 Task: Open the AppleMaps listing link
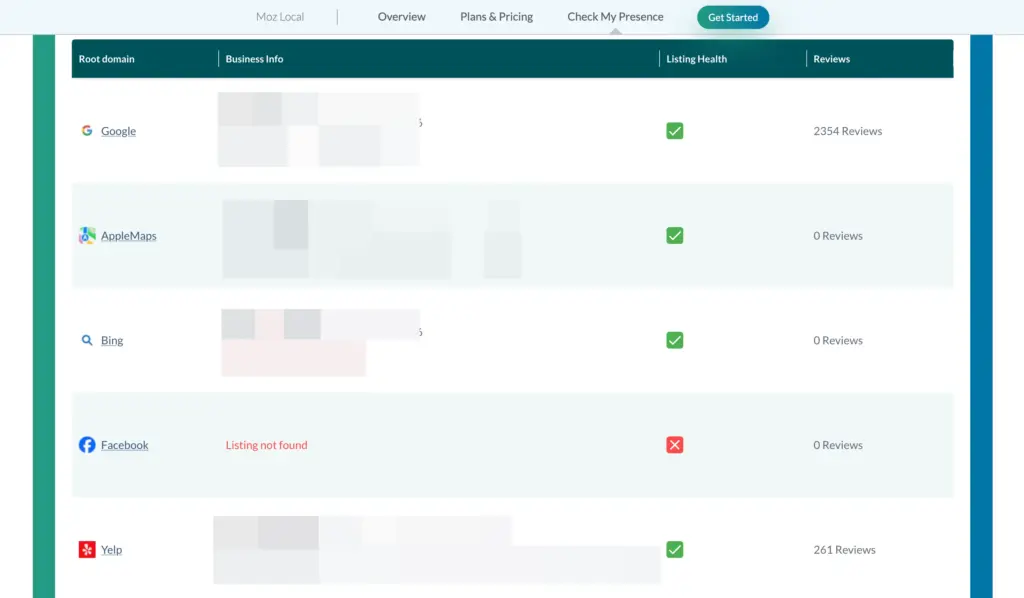129,236
